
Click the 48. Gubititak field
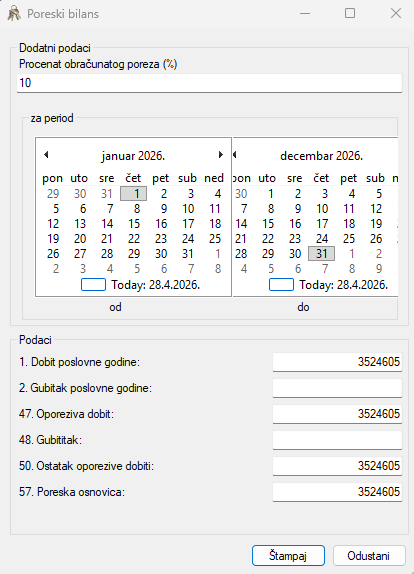click(337, 440)
